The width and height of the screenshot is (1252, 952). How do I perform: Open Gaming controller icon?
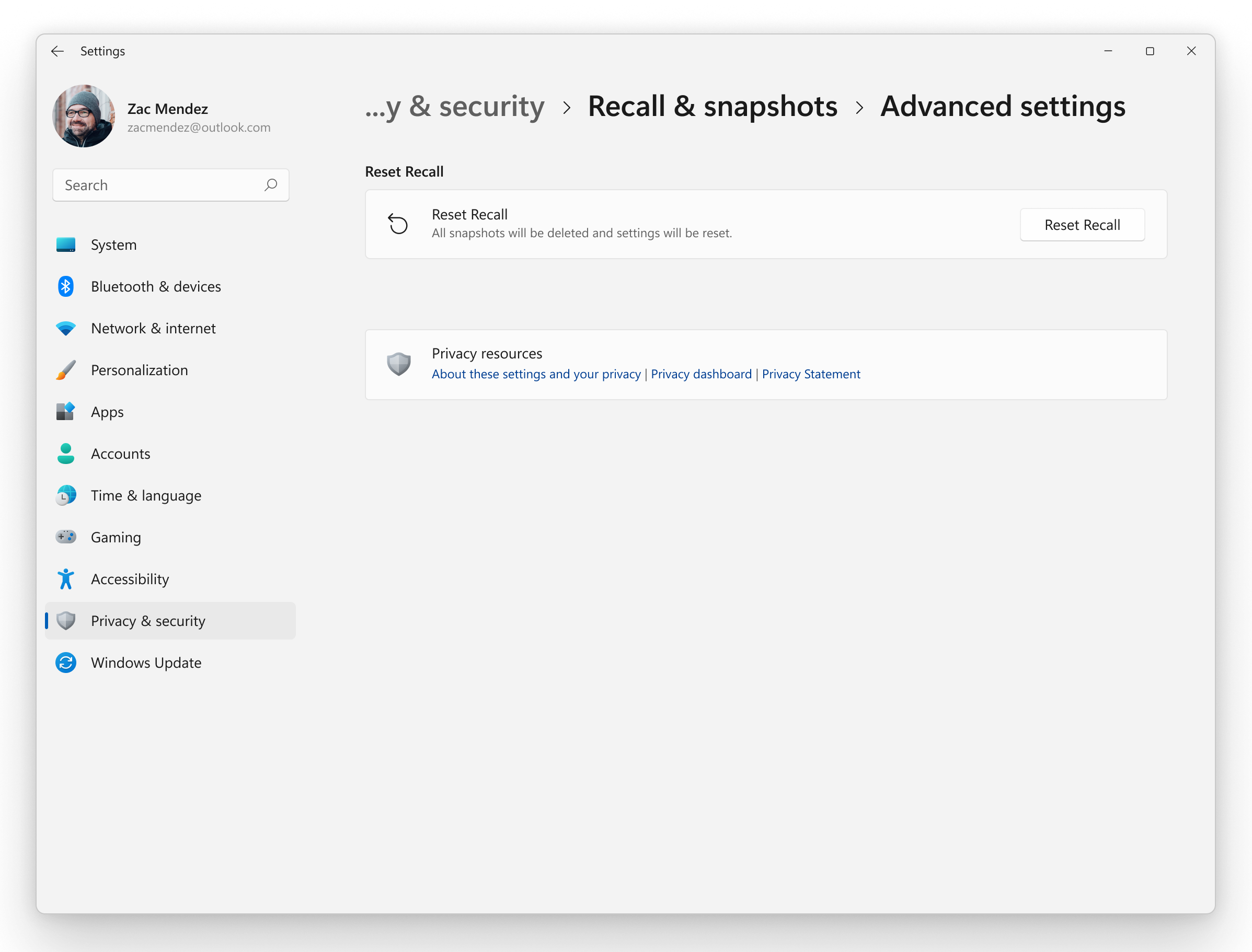point(66,537)
